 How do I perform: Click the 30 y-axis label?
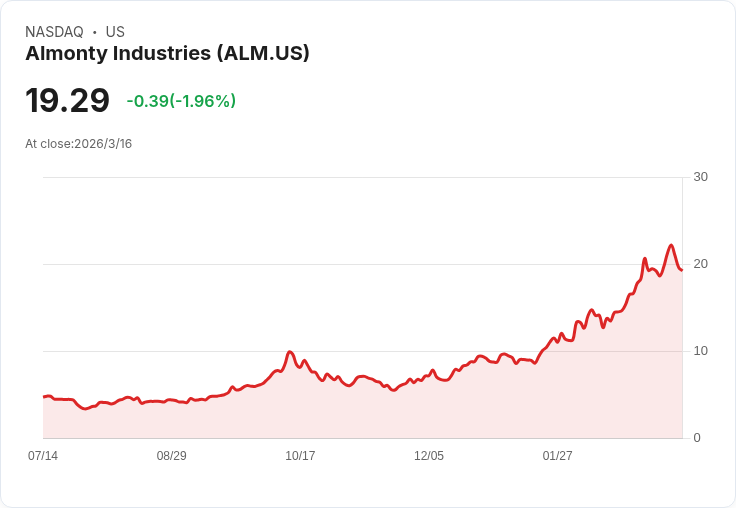[x=700, y=177]
